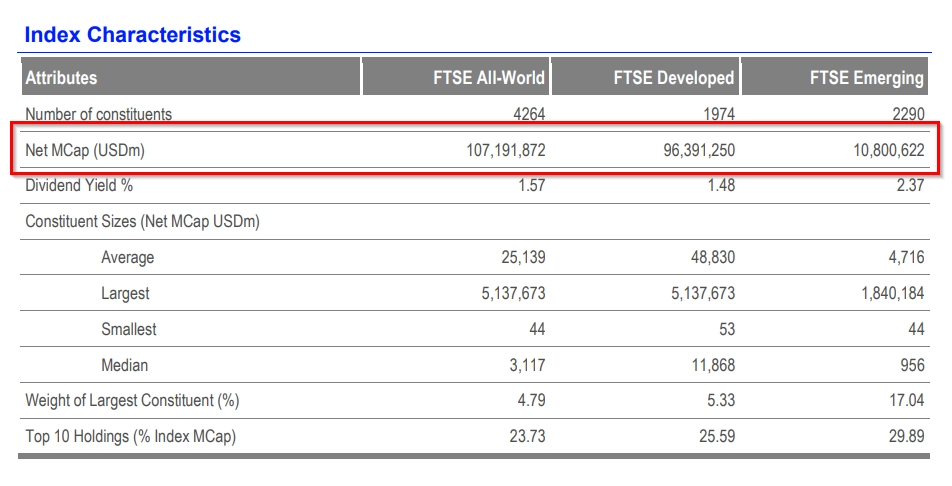Select smallest value 53

tap(727, 329)
